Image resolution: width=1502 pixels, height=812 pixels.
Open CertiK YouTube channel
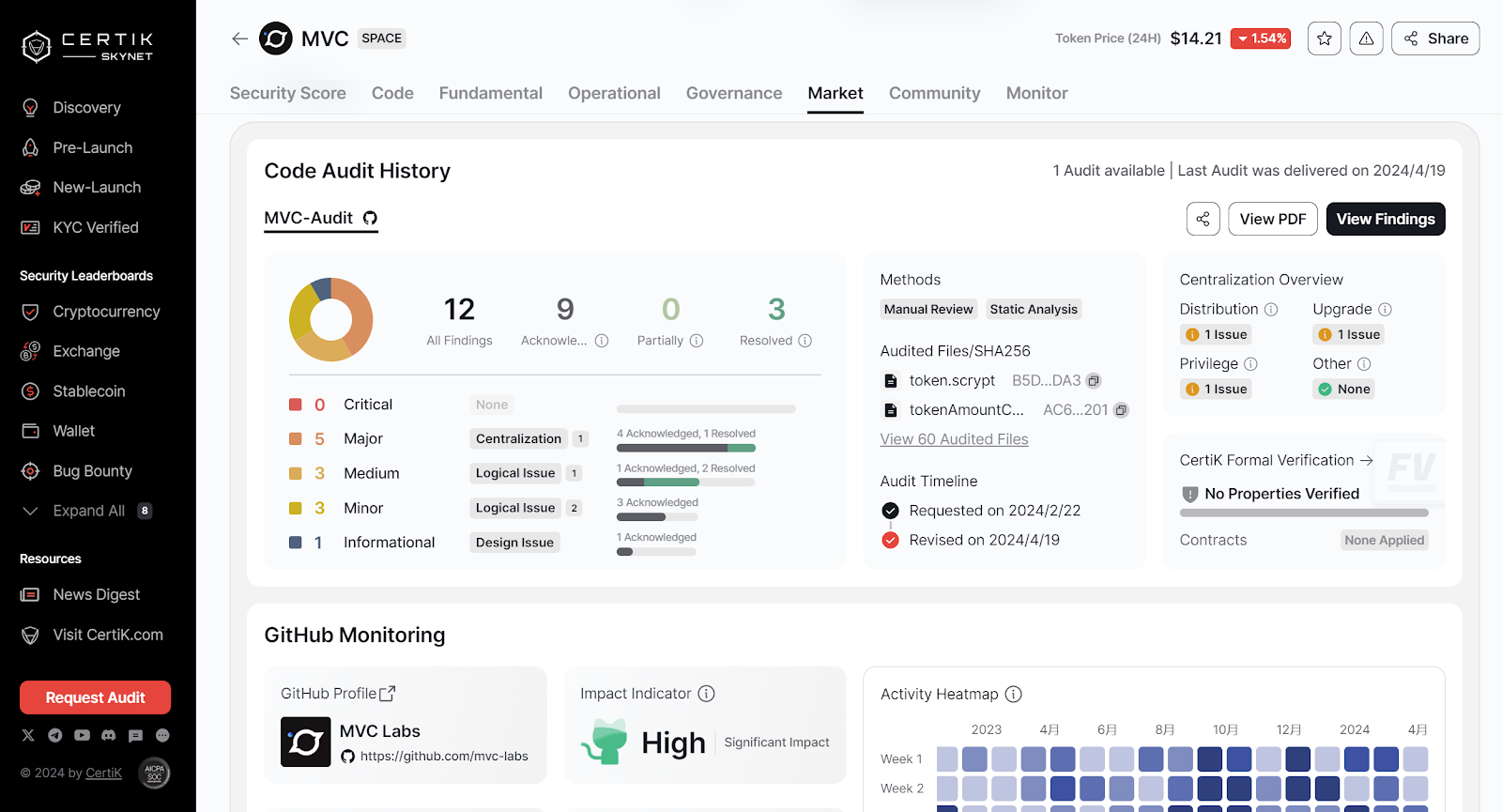[x=82, y=735]
